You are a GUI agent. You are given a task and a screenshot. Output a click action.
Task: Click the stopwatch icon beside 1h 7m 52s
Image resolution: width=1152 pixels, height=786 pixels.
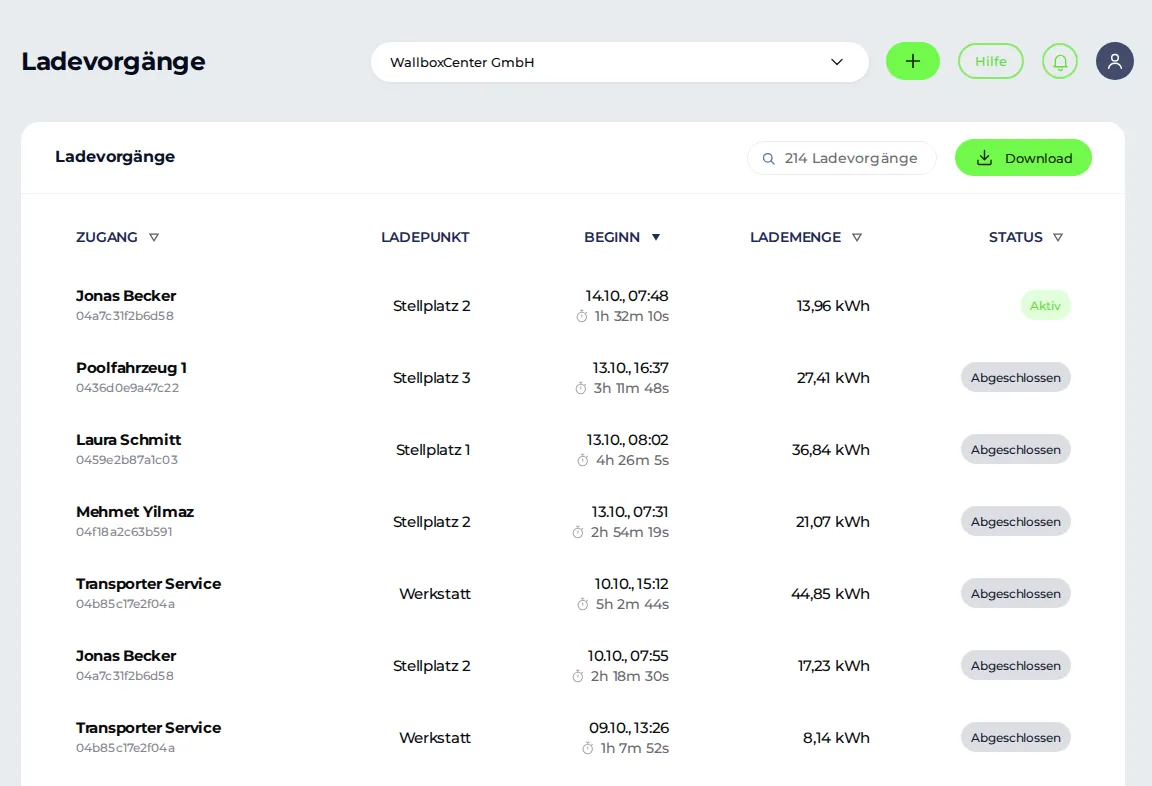point(588,749)
